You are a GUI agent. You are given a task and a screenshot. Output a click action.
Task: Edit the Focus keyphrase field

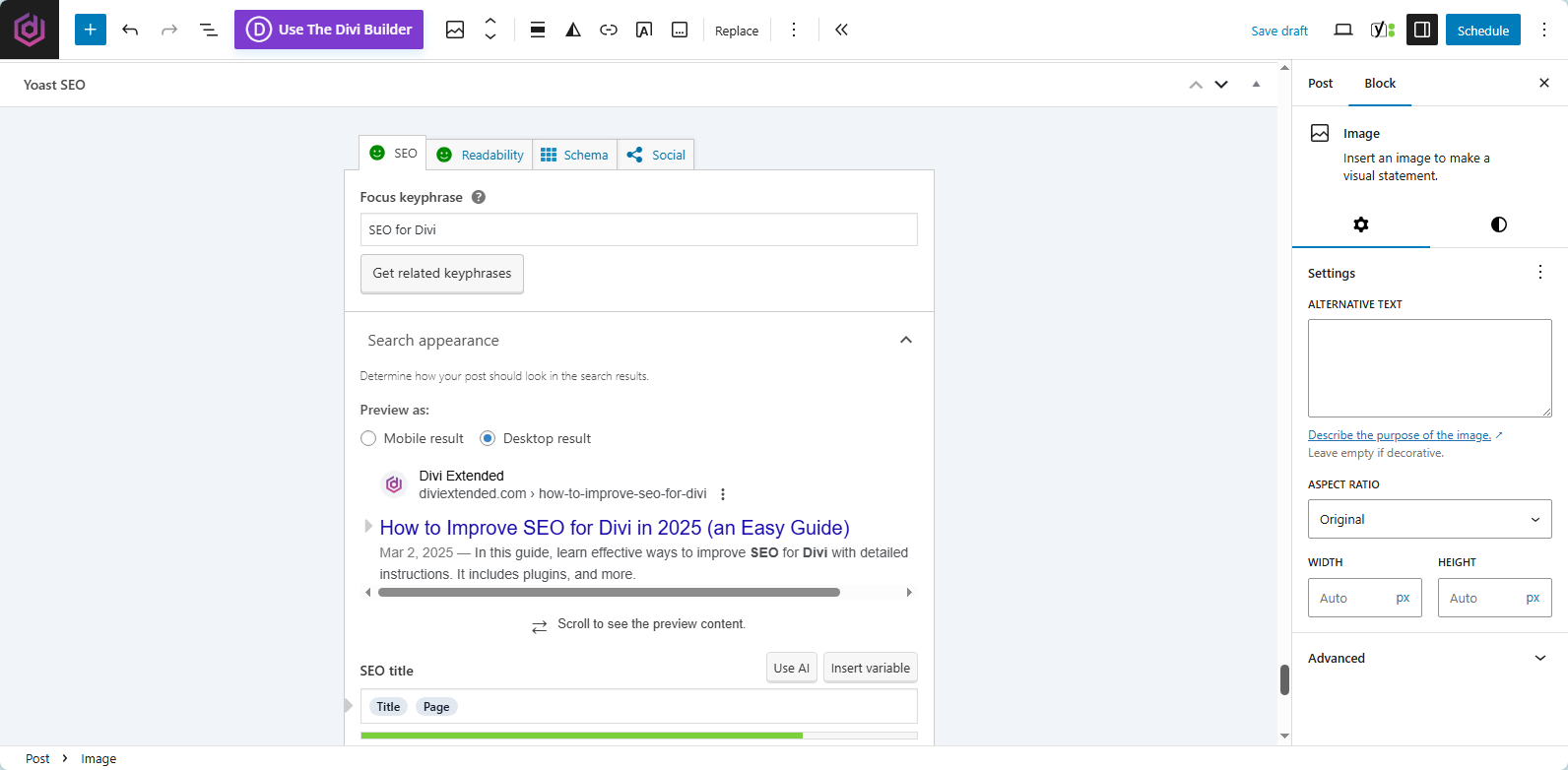click(639, 229)
